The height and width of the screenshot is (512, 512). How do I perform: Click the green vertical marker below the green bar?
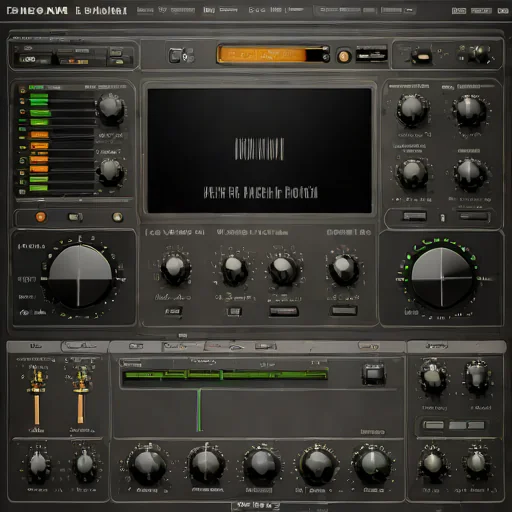[x=199, y=410]
